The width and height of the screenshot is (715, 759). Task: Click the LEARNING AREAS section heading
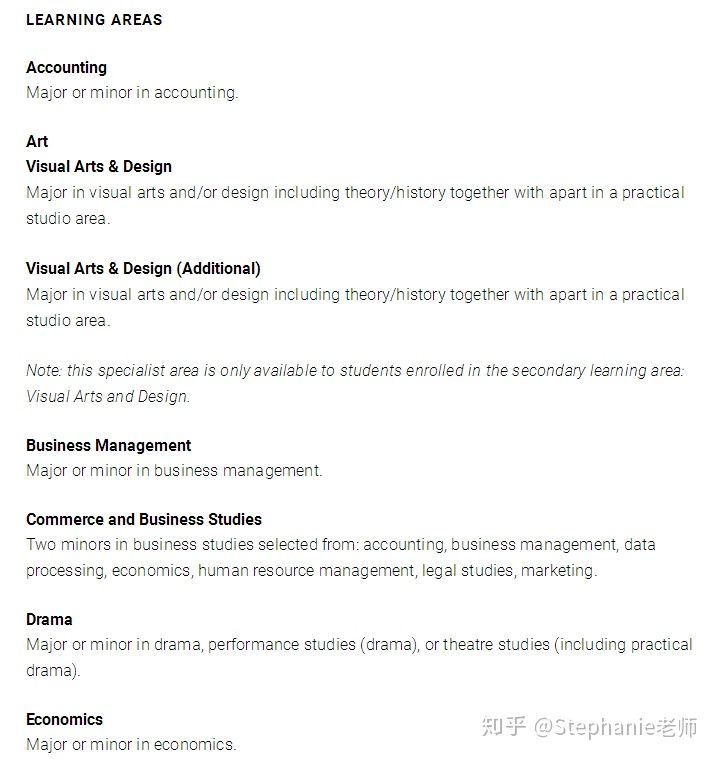(94, 20)
